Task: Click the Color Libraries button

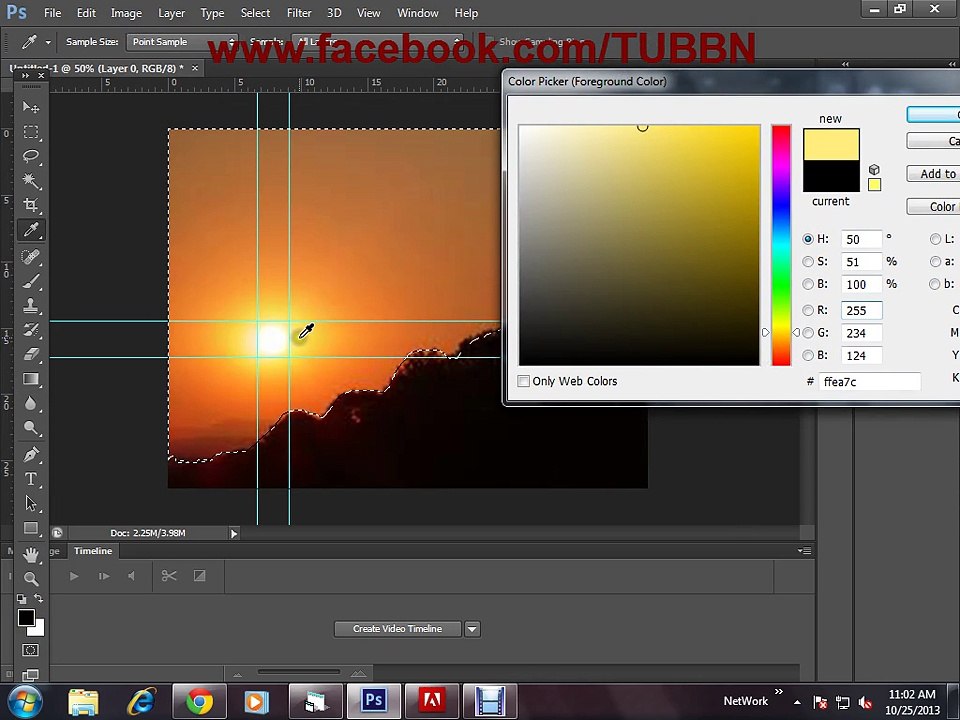Action: point(933,207)
